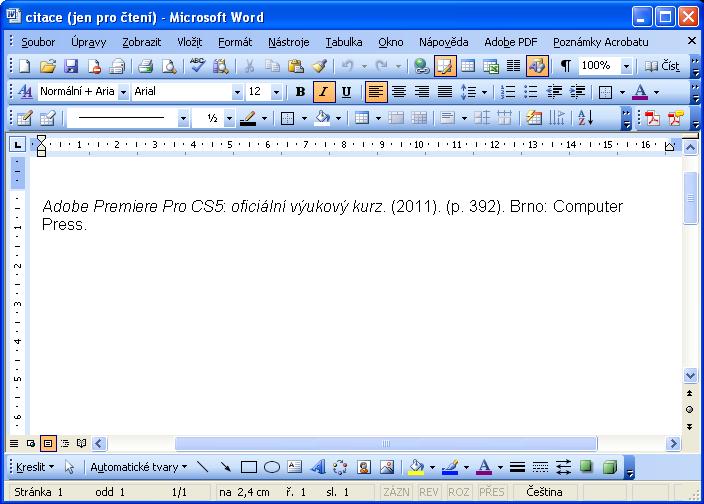This screenshot has height=504, width=704.
Task: Open the line weight dropdown showing ½
Action: [229, 118]
